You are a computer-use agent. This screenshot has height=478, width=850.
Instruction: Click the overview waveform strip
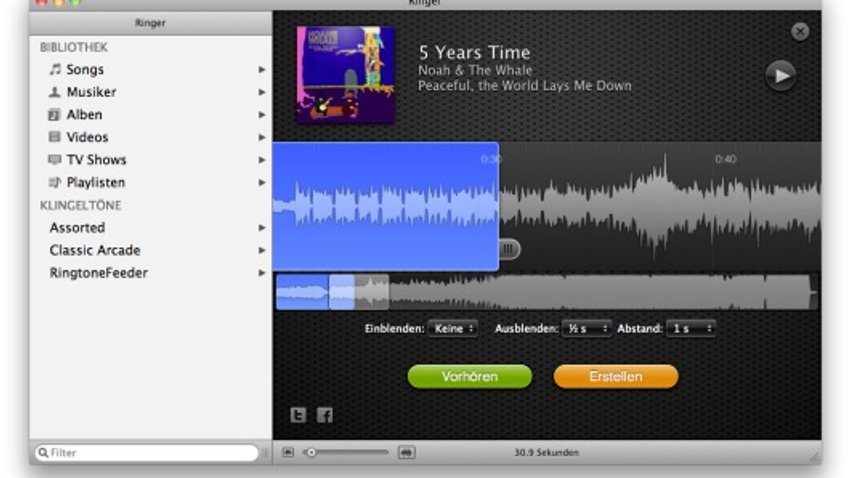tap(547, 292)
